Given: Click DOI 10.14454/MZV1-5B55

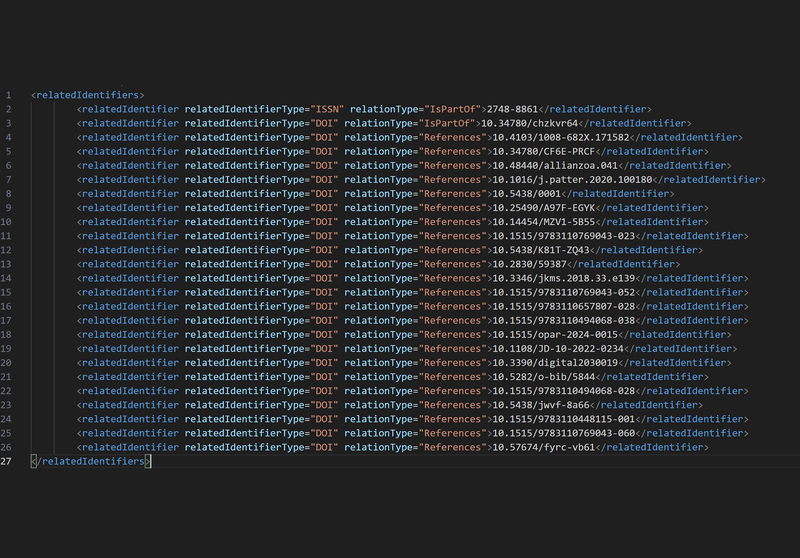Looking at the screenshot, I should pyautogui.click(x=544, y=222).
